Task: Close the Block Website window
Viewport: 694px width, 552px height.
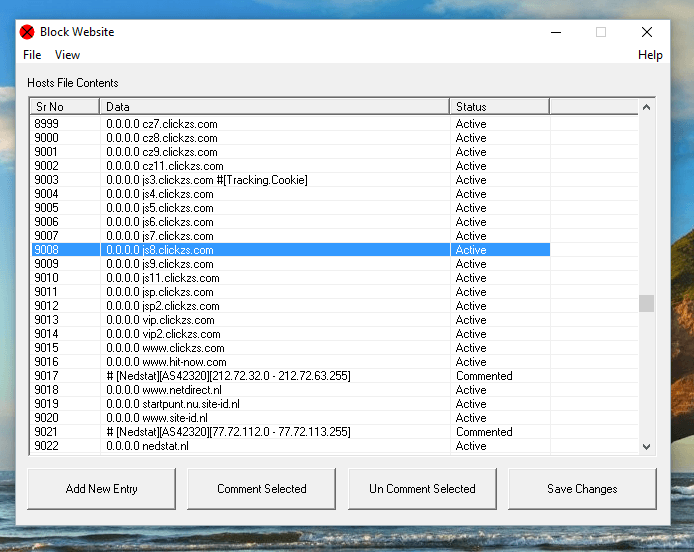Action: [647, 32]
